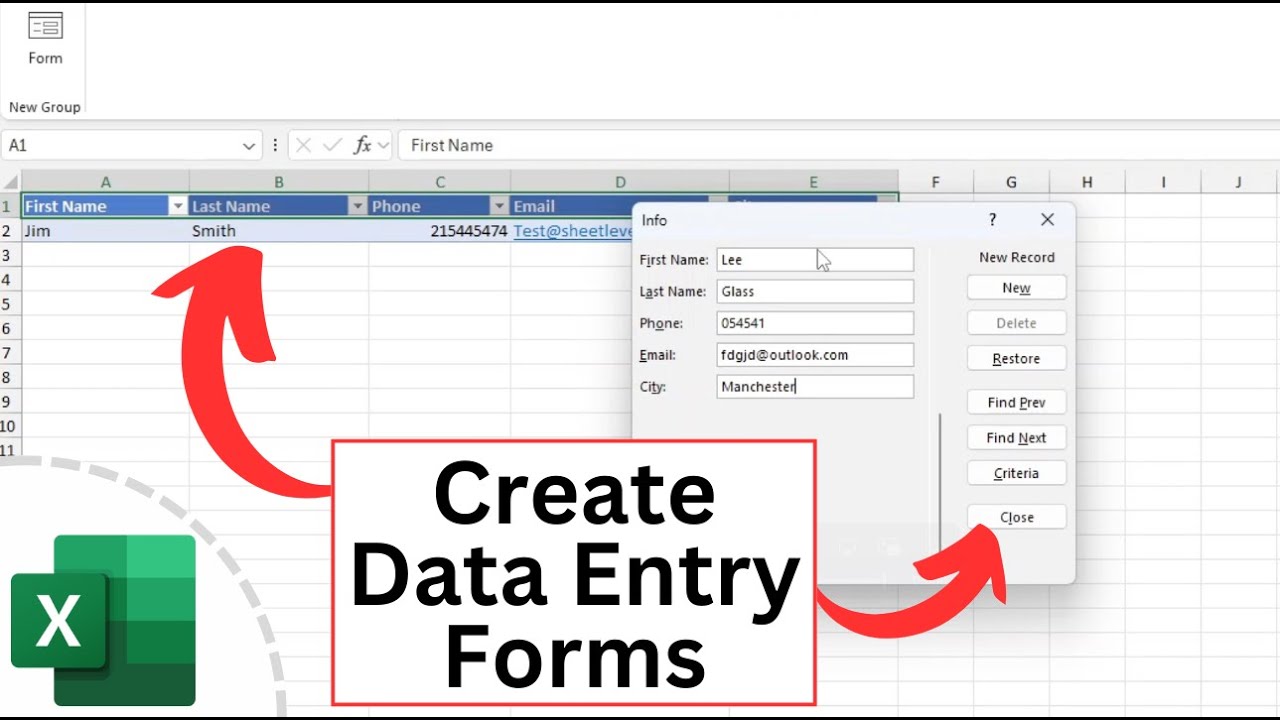Image resolution: width=1280 pixels, height=720 pixels.
Task: Click the Close button in Info dialog
Action: coord(1016,517)
